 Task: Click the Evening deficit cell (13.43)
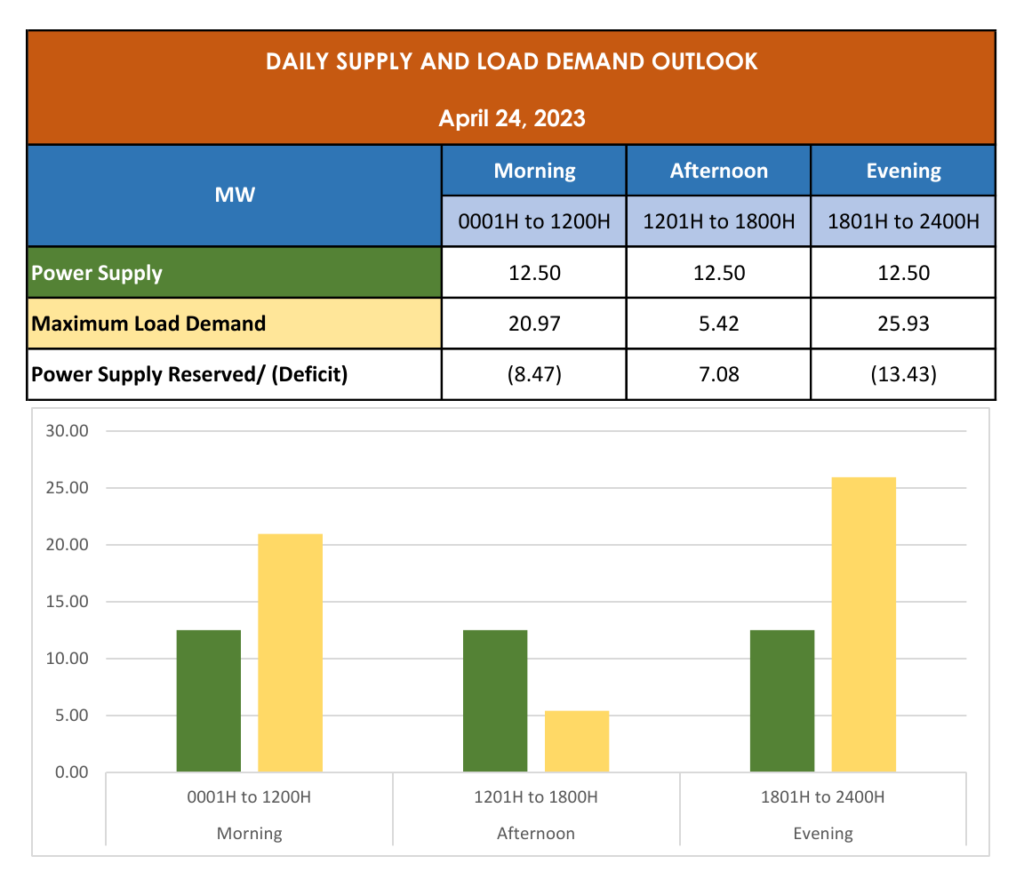[903, 375]
